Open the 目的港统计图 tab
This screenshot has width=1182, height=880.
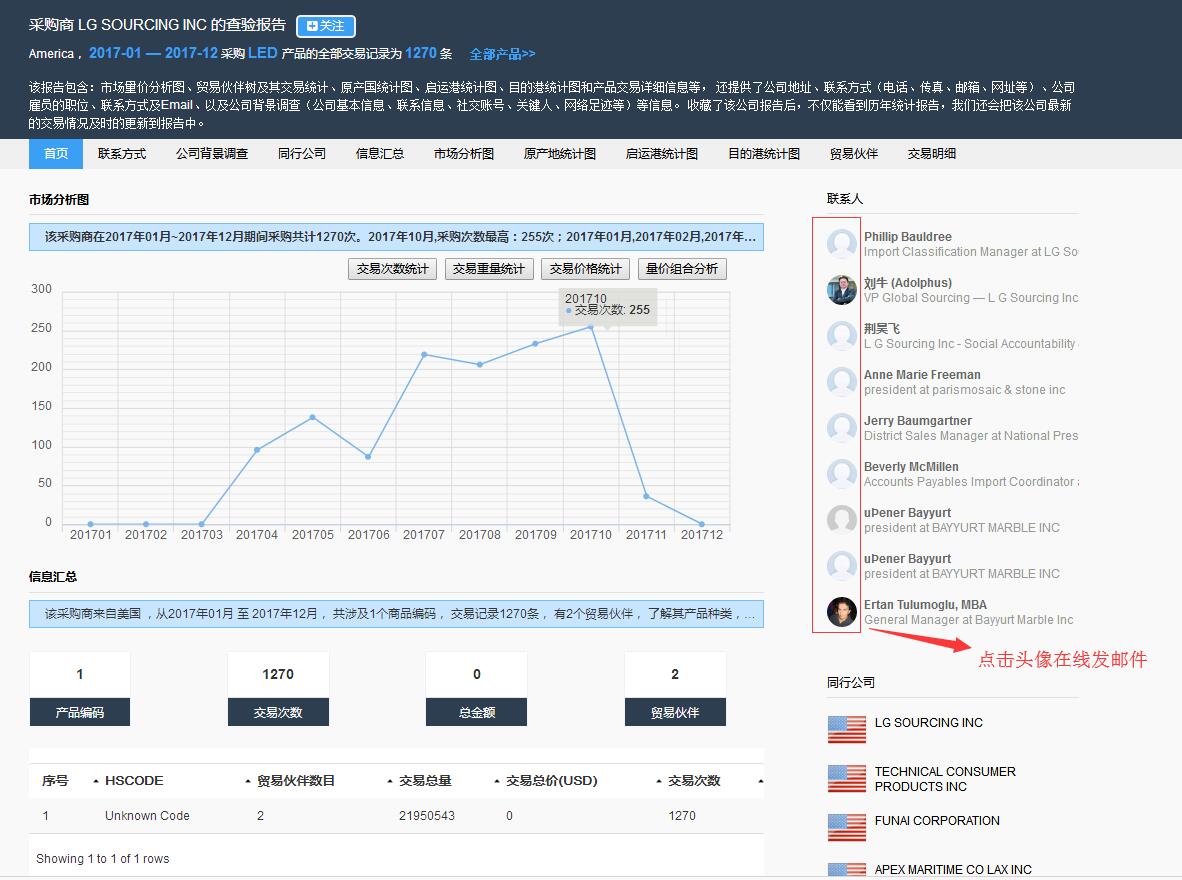pos(764,154)
